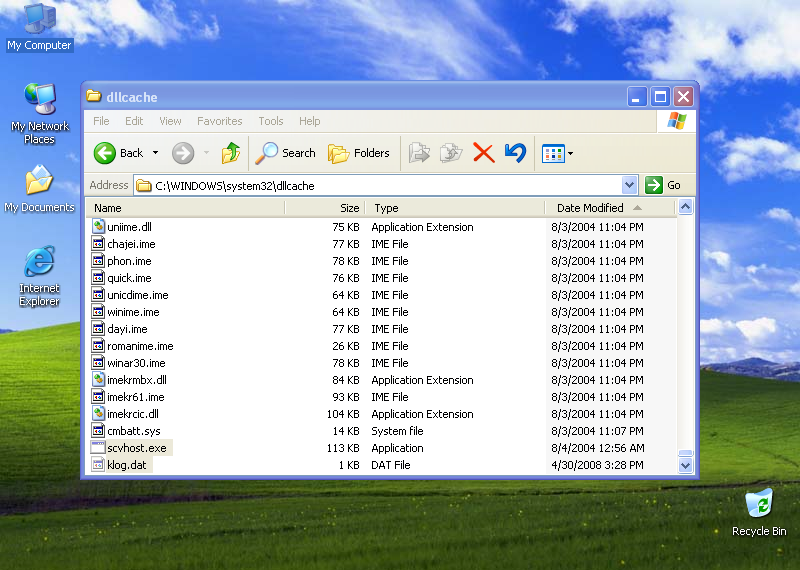Screen dimensions: 800x570
Task: Open the Views dropdown arrow
Action: (x=570, y=153)
